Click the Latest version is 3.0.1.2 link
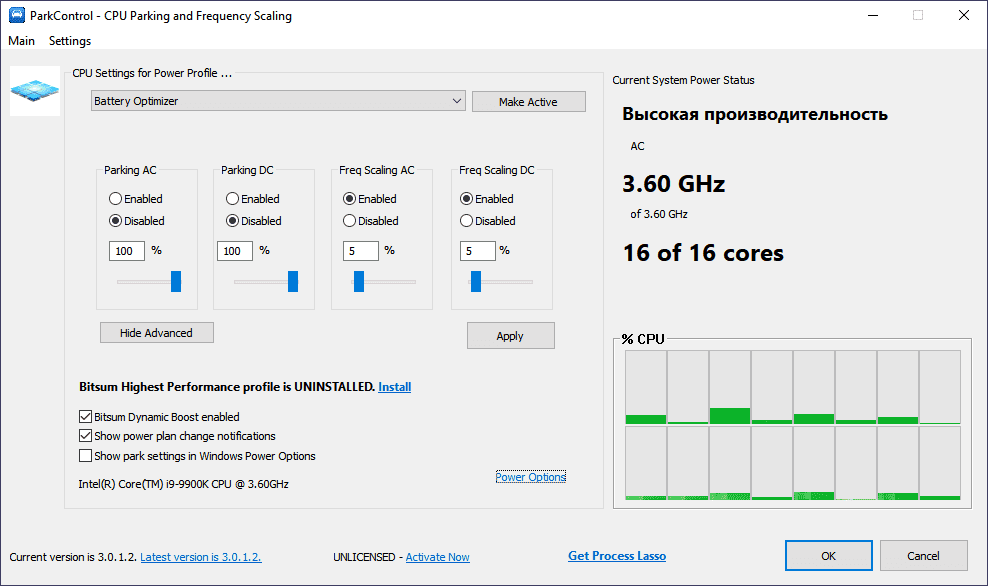Viewport: 988px width, 586px height. tap(200, 557)
